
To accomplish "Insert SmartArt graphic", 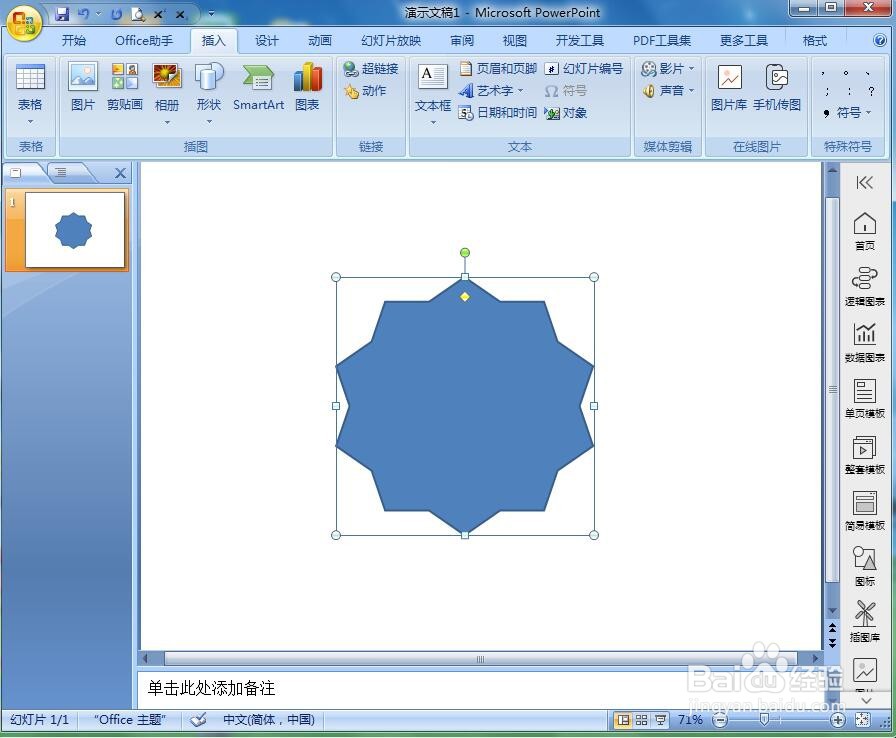I will [x=258, y=87].
